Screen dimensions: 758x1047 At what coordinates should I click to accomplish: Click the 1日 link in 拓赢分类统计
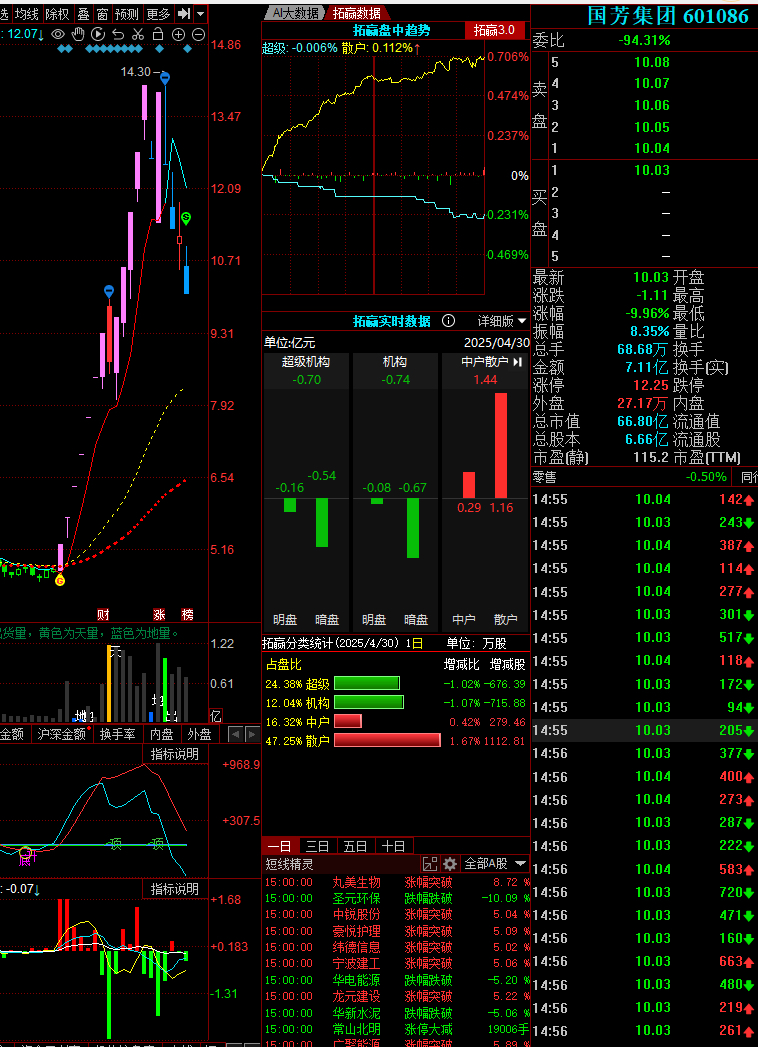[414, 644]
